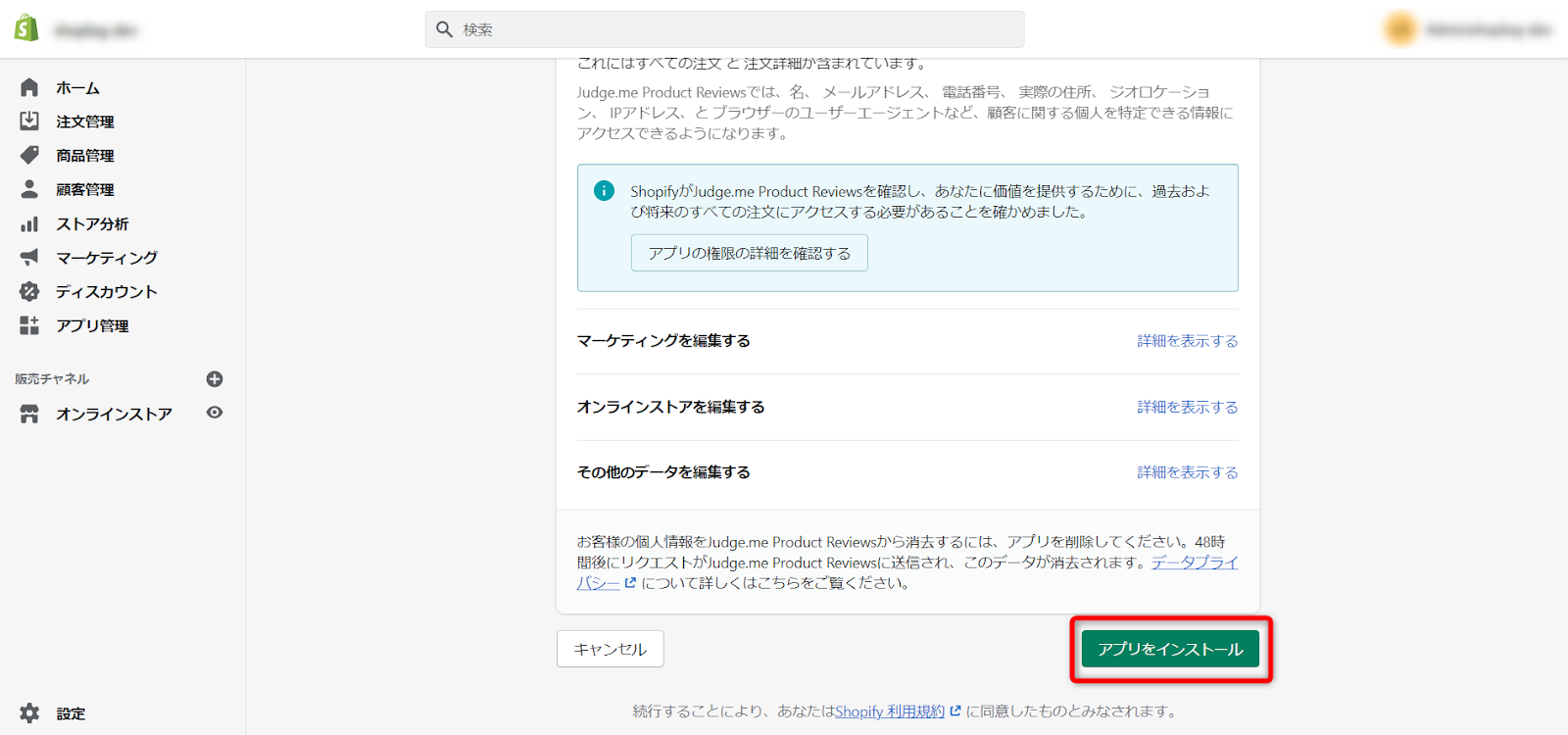Image resolution: width=1568 pixels, height=735 pixels.
Task: View online store with eye icon
Action: pyautogui.click(x=215, y=413)
